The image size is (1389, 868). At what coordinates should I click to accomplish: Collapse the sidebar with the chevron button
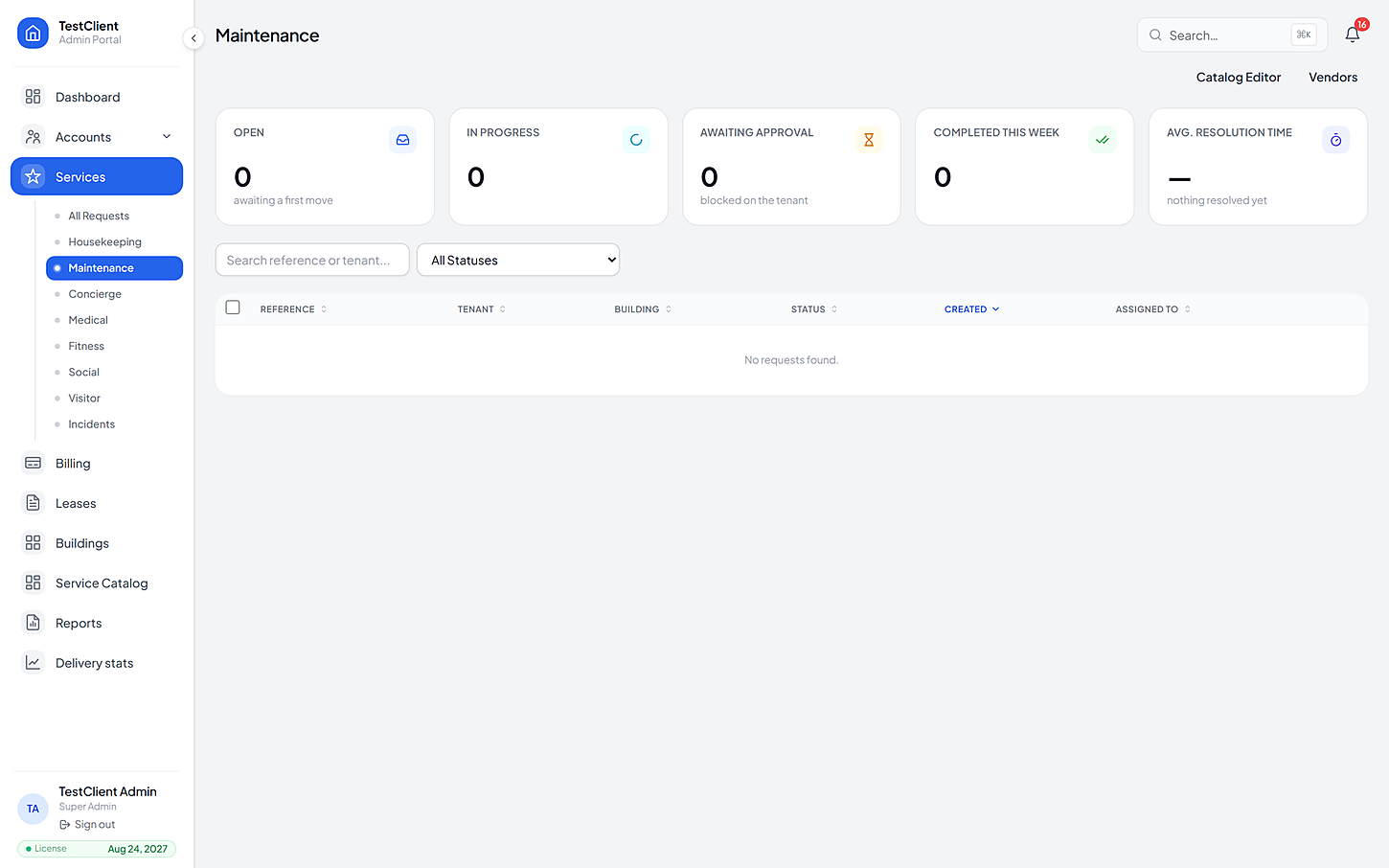(x=194, y=38)
